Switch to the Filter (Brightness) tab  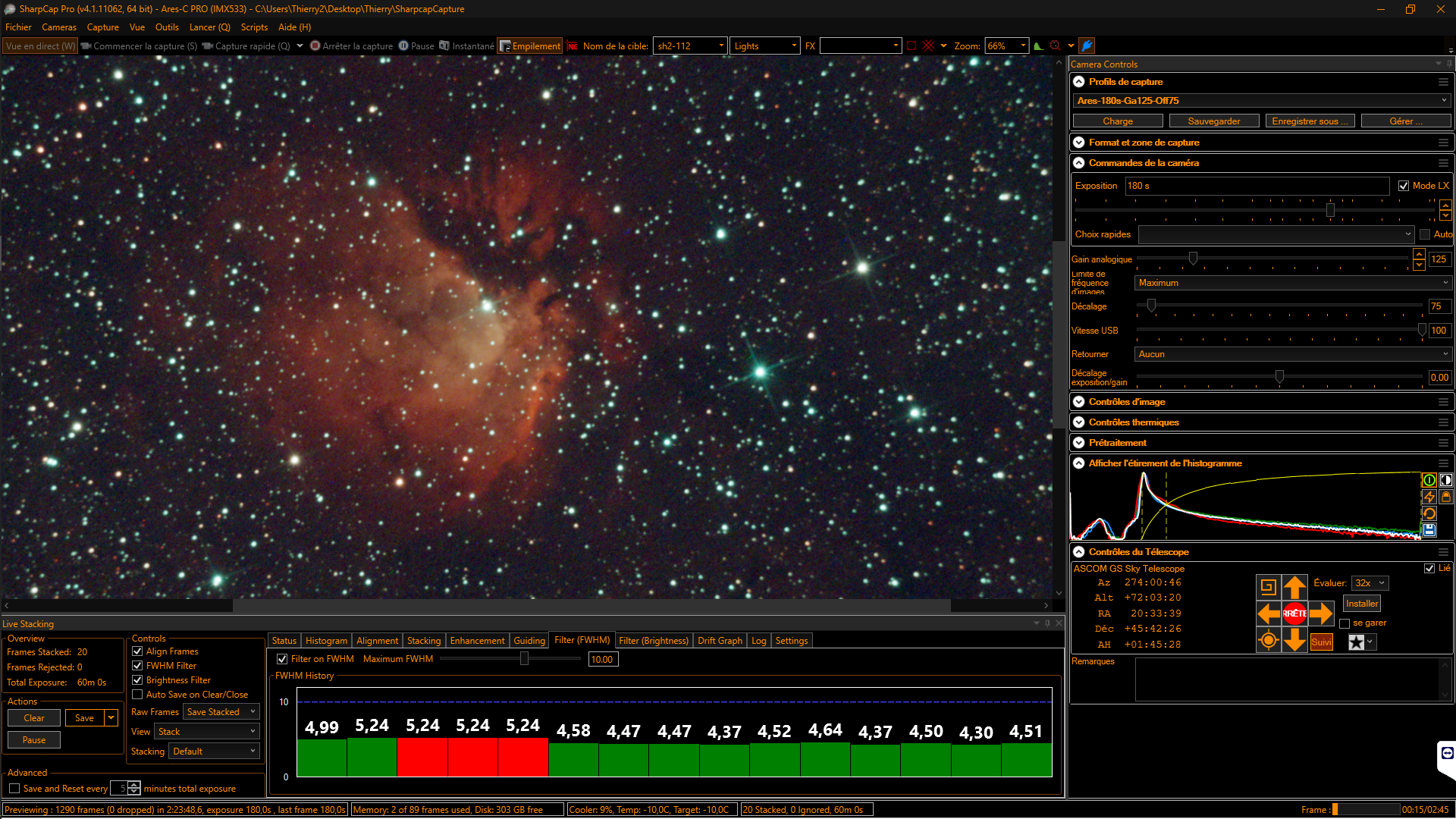[654, 641]
